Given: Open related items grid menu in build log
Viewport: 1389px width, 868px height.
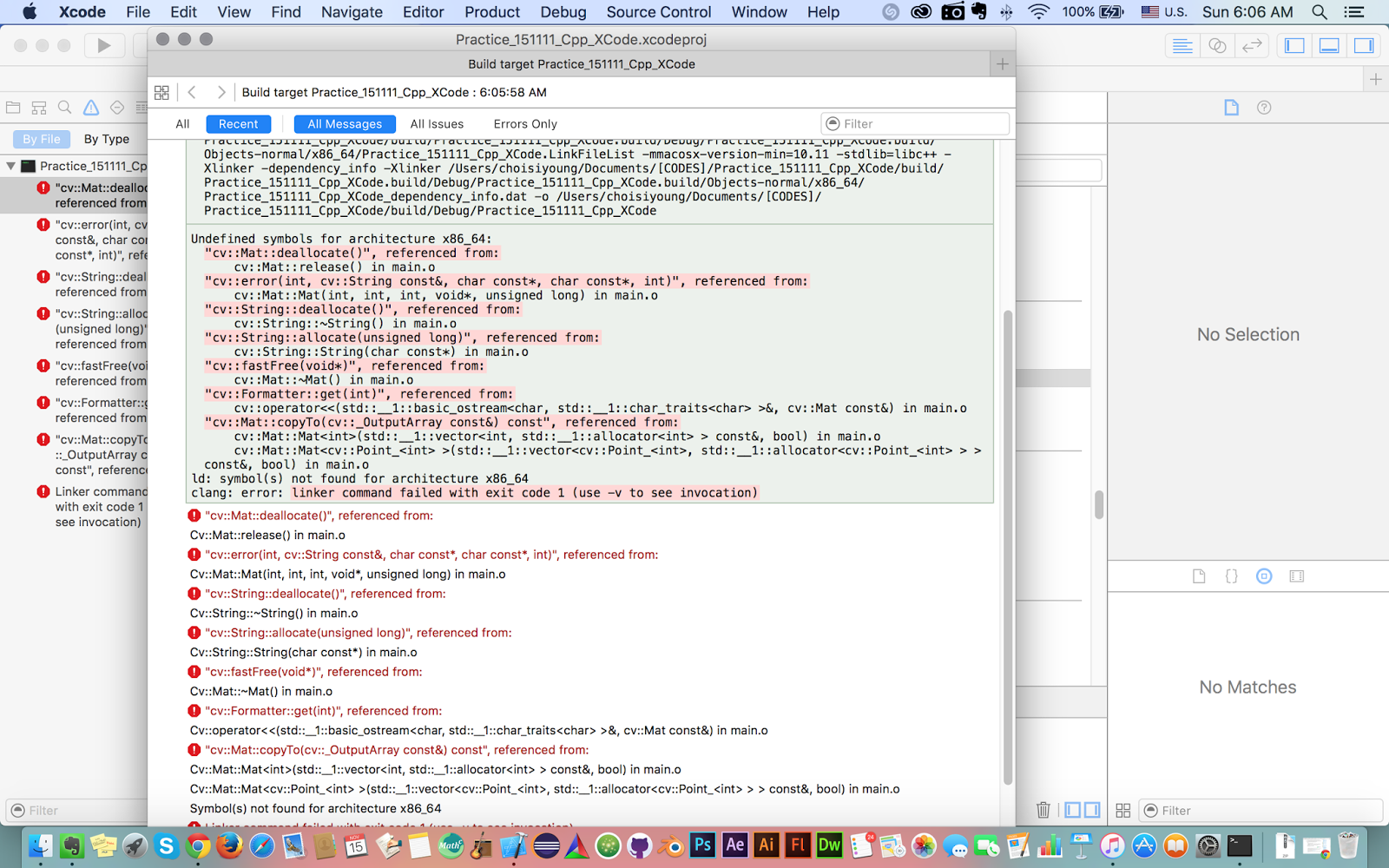Looking at the screenshot, I should click(x=161, y=92).
